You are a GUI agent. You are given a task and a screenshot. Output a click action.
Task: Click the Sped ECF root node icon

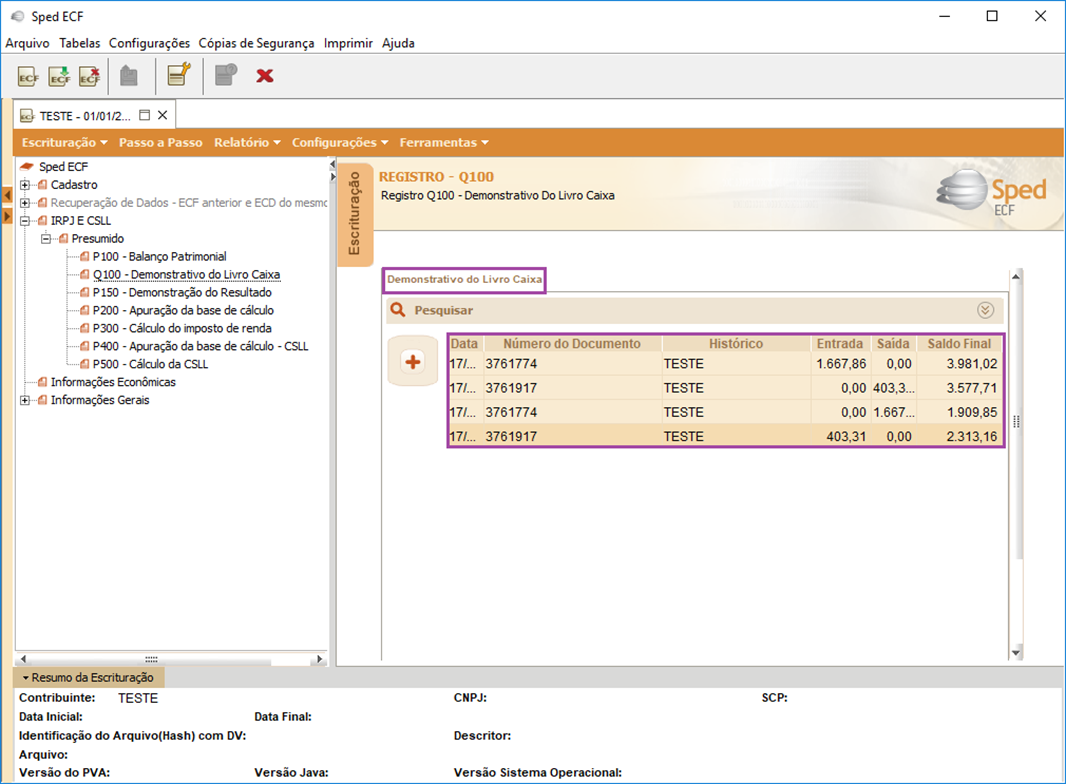tap(27, 167)
